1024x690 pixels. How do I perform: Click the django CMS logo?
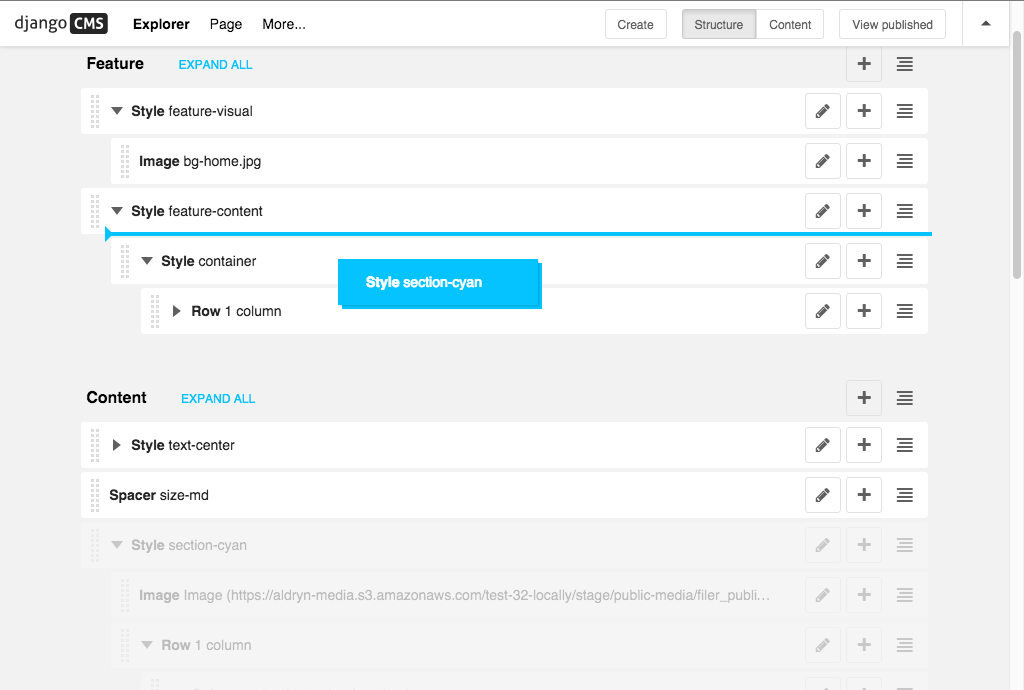click(x=60, y=23)
